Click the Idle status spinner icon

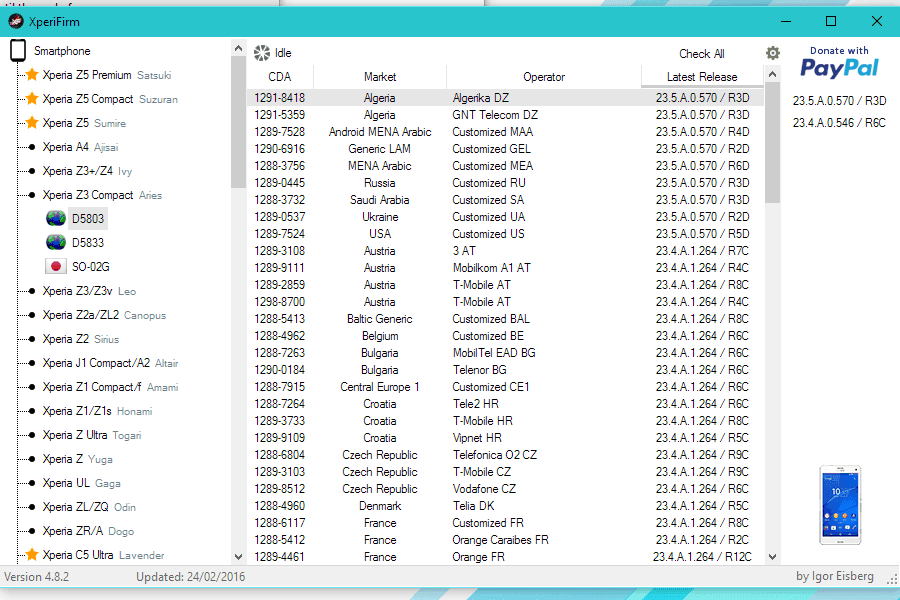(x=262, y=53)
